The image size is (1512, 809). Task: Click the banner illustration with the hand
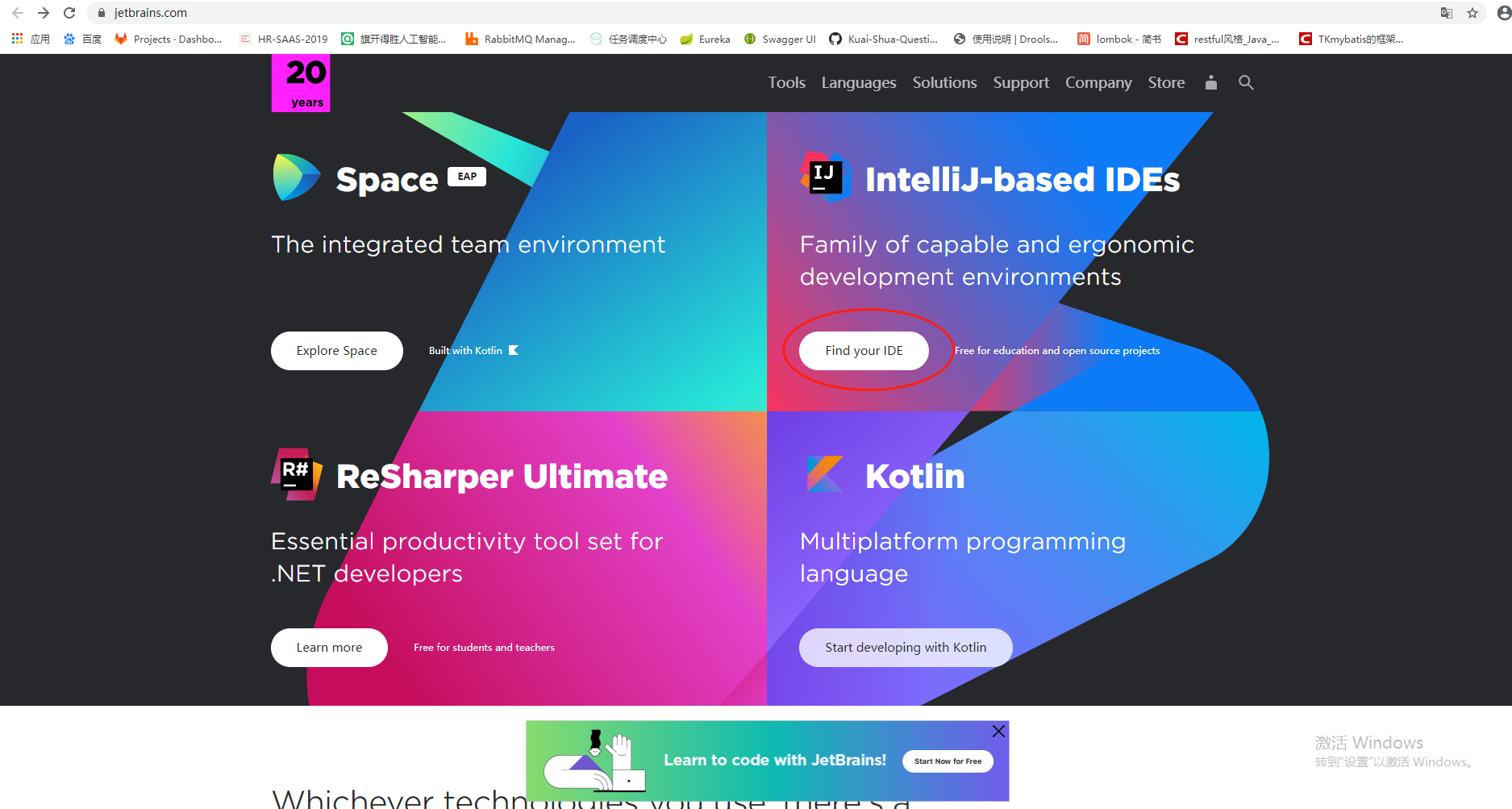(x=595, y=760)
